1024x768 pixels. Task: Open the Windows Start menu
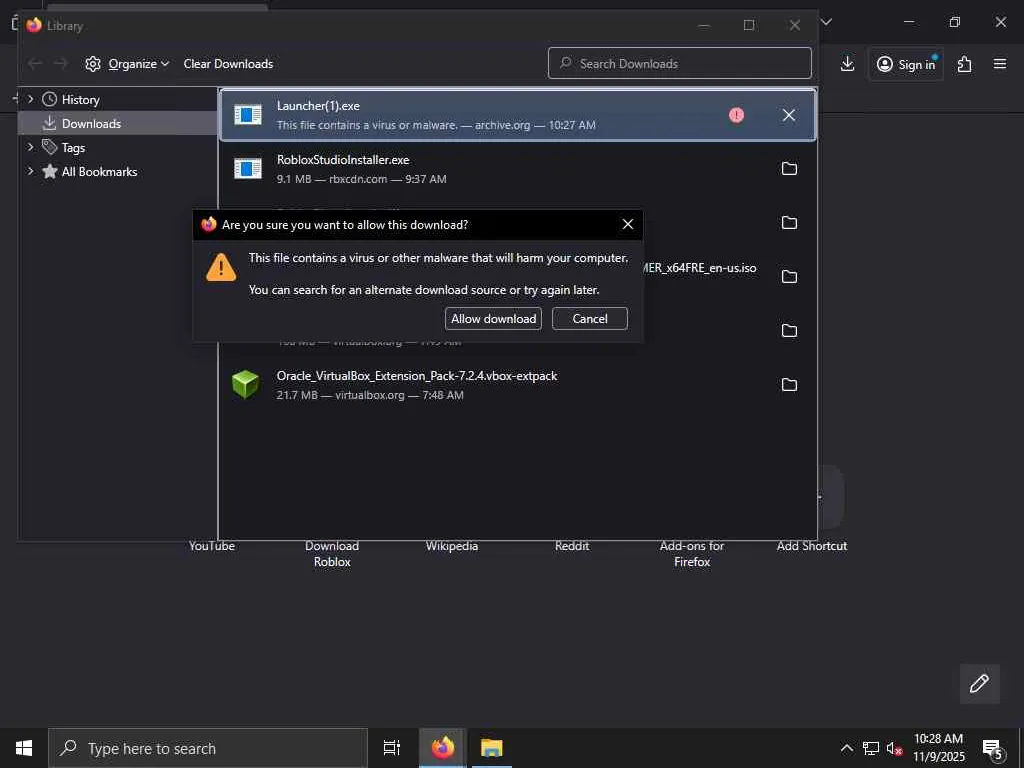(x=24, y=748)
